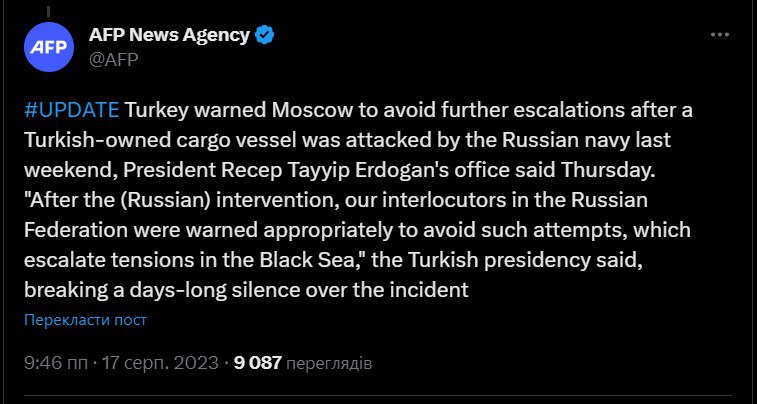This screenshot has height=404, width=757.
Task: Click the blue verified badge checkmark
Action: pyautogui.click(x=264, y=35)
